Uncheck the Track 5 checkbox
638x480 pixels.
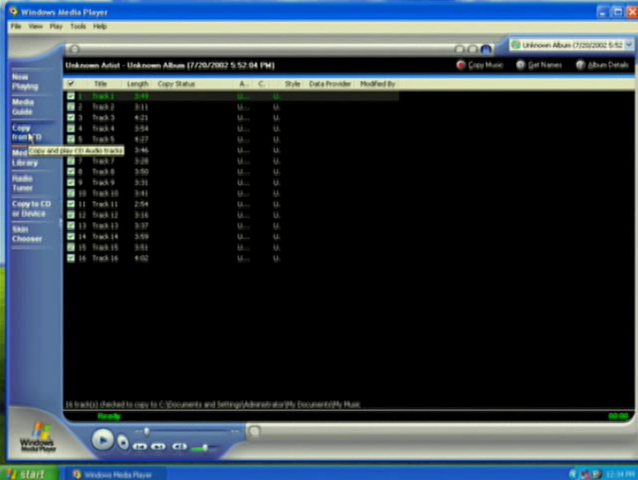click(x=71, y=139)
